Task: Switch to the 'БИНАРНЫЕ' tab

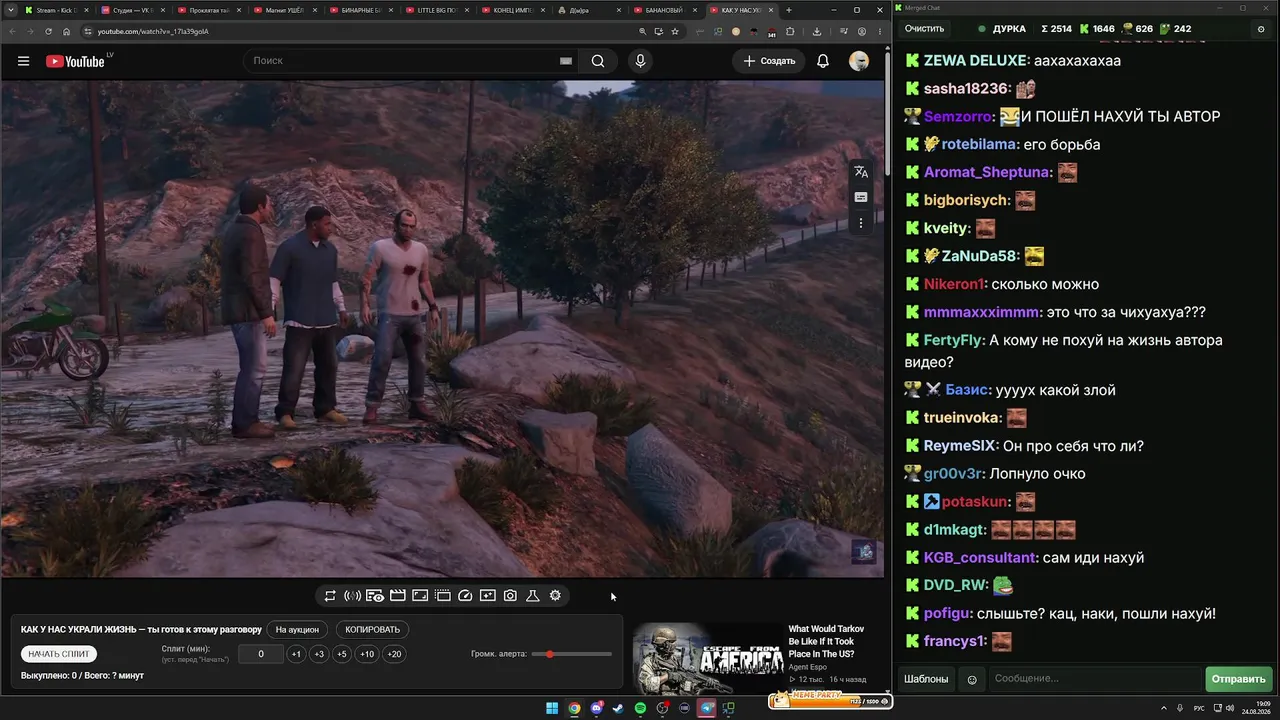Action: pos(360,10)
